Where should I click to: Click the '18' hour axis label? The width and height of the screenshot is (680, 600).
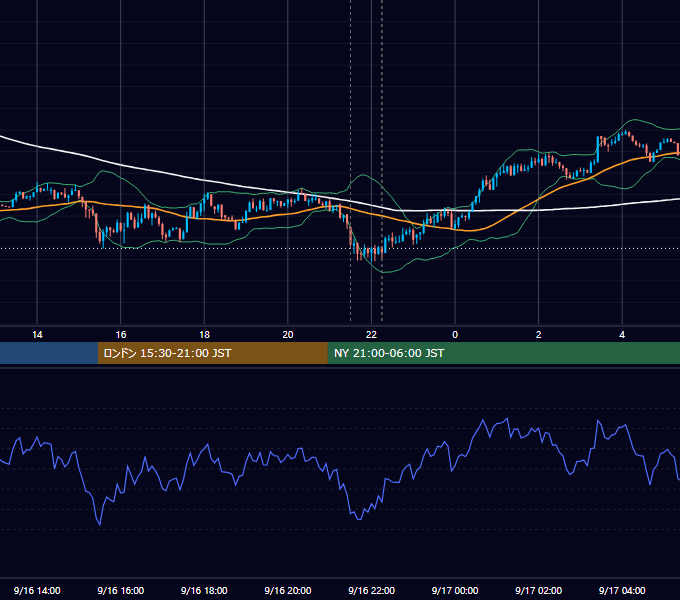[204, 335]
